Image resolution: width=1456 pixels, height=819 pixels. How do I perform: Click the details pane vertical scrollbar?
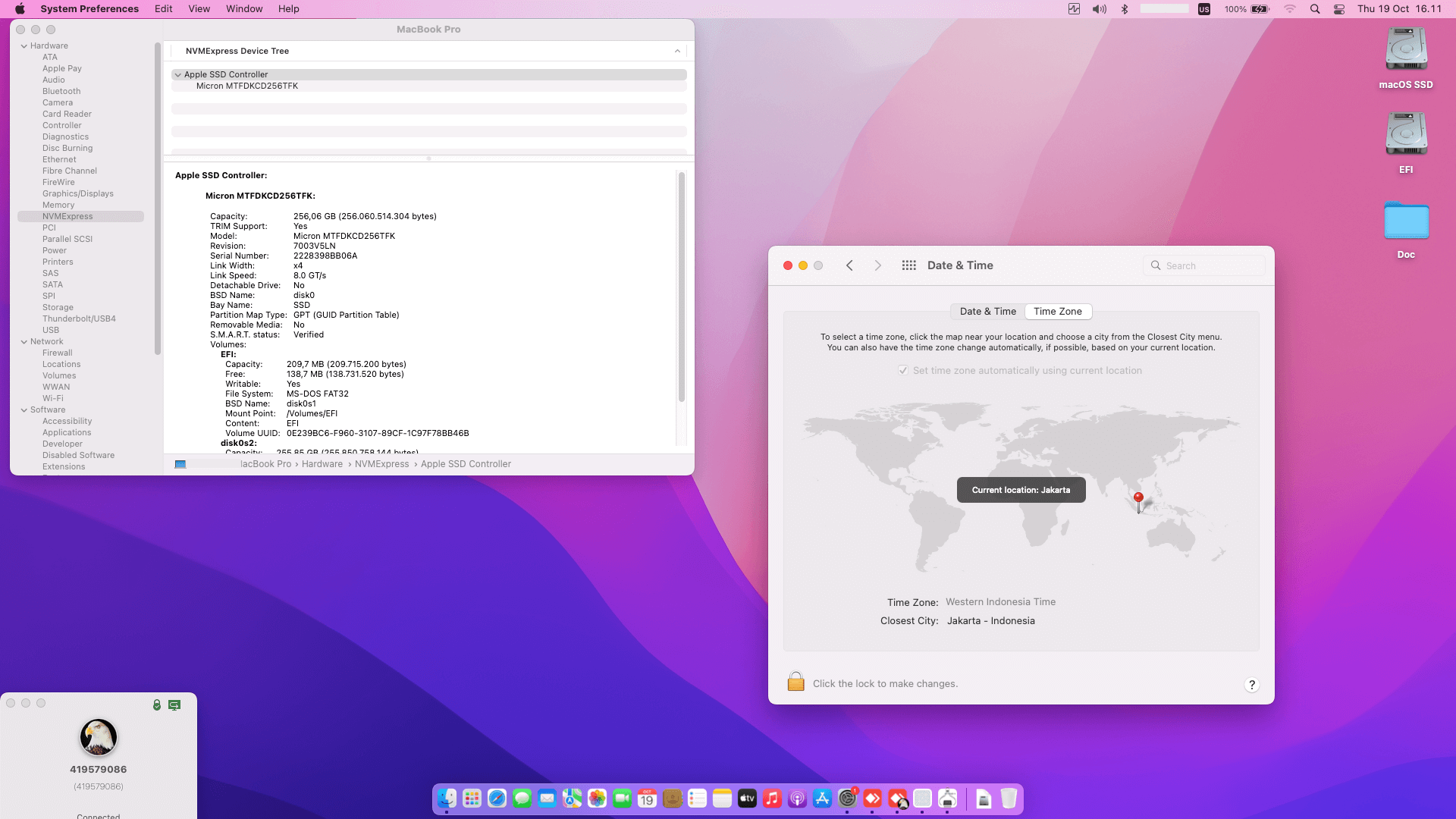point(681,288)
